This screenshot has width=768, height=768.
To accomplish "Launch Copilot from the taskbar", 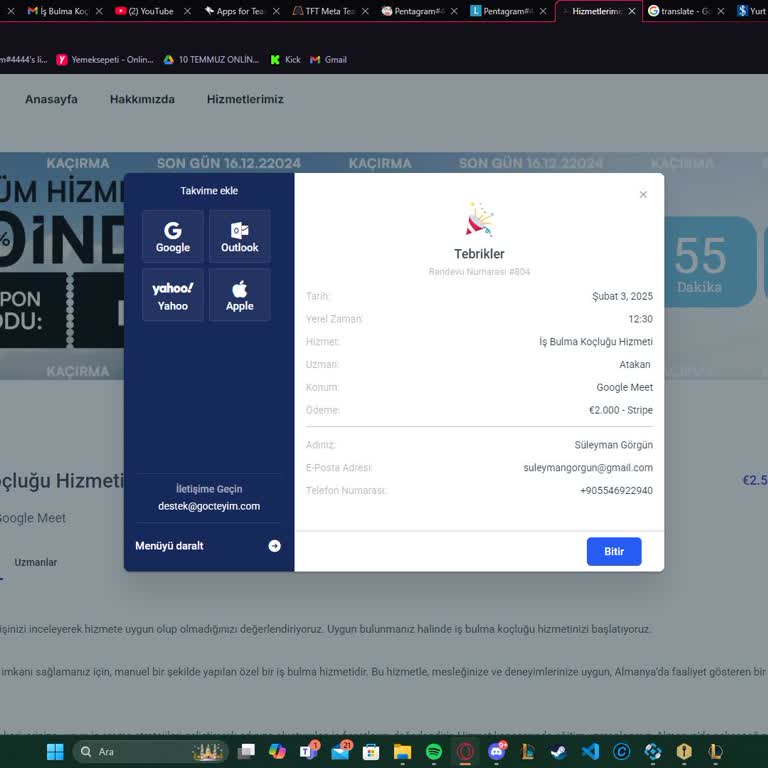I will coord(277,751).
